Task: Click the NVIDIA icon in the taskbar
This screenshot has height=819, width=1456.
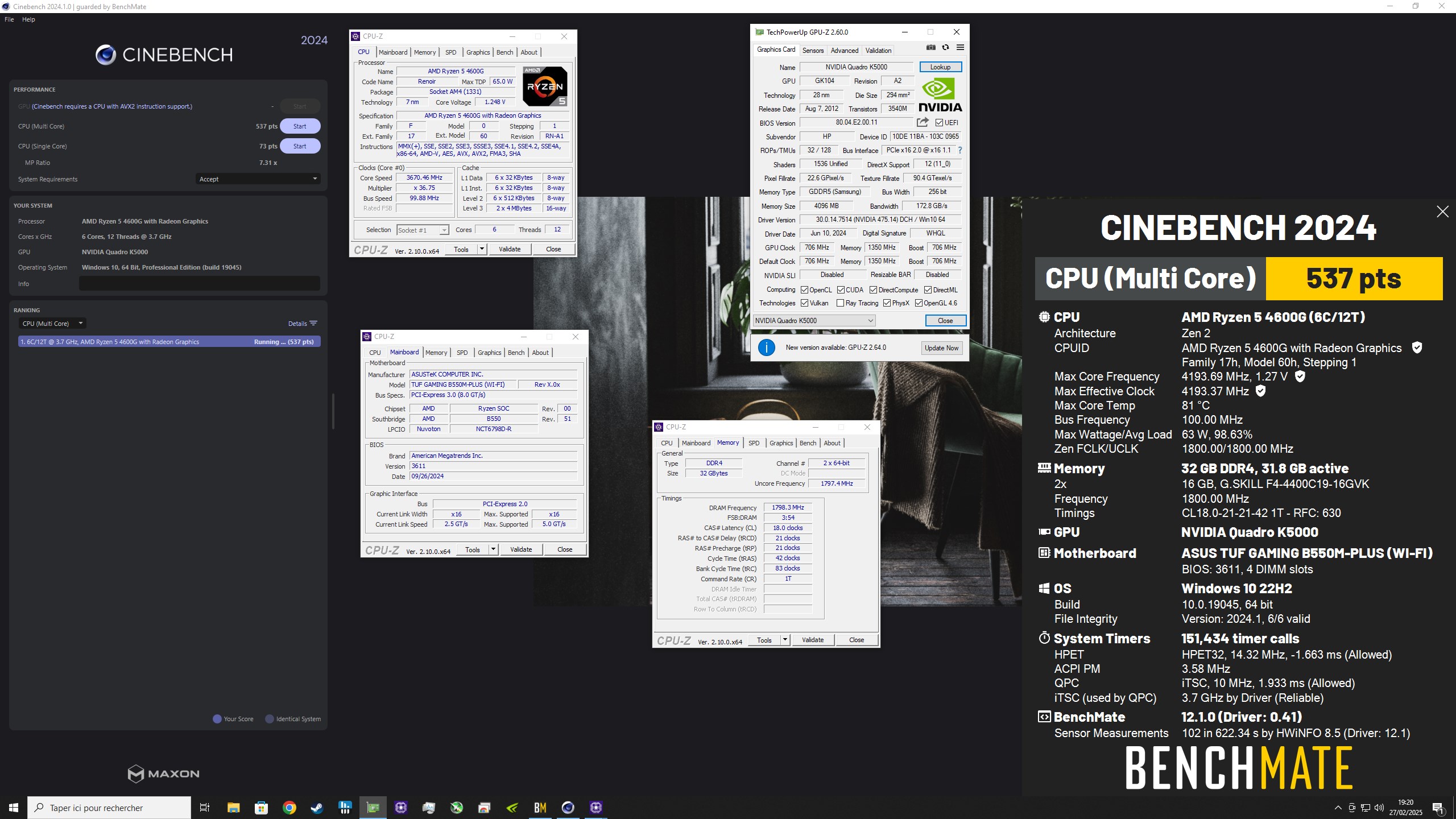Action: (x=512, y=808)
